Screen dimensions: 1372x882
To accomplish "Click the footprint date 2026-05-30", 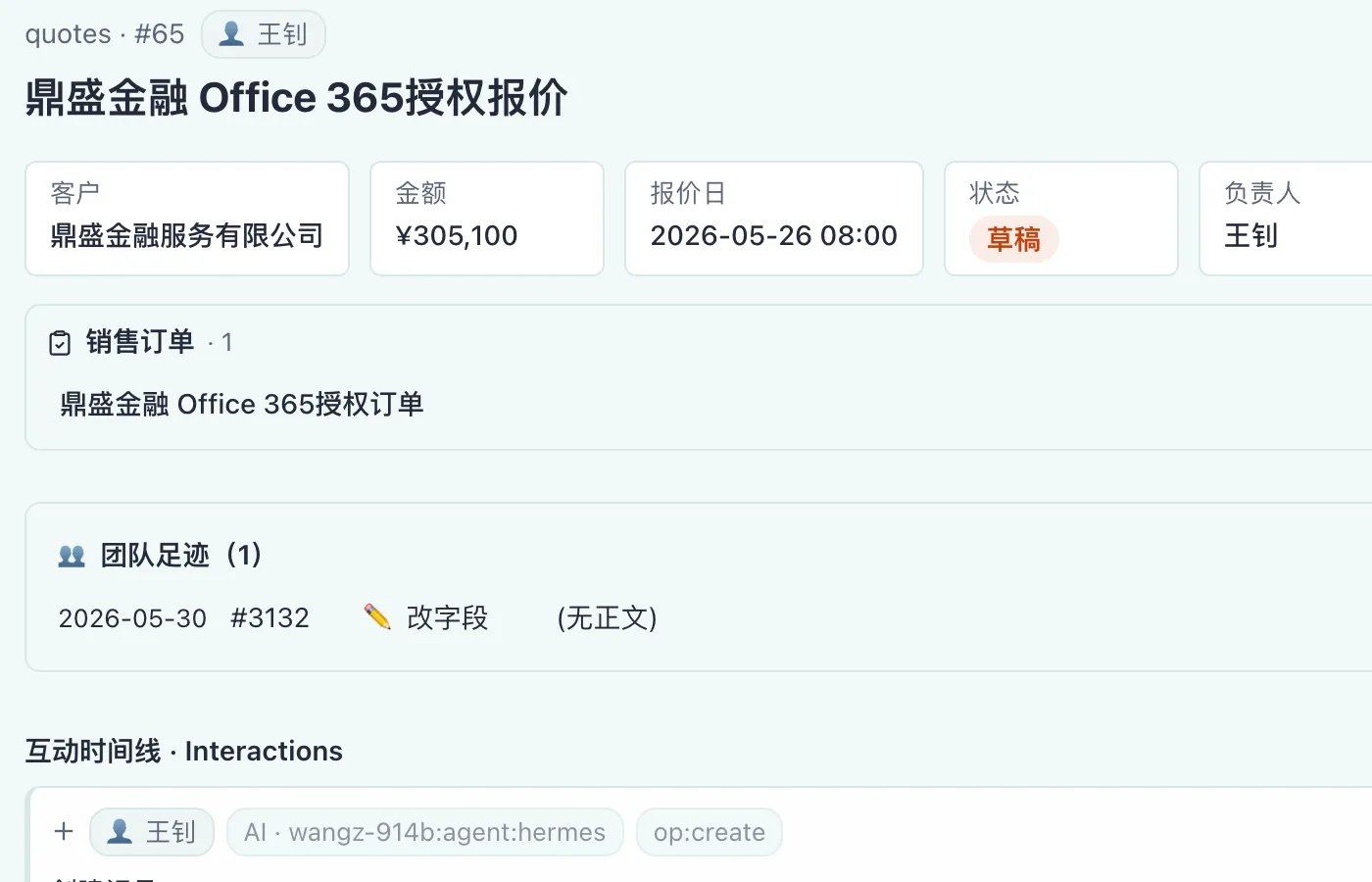I will pos(132,618).
